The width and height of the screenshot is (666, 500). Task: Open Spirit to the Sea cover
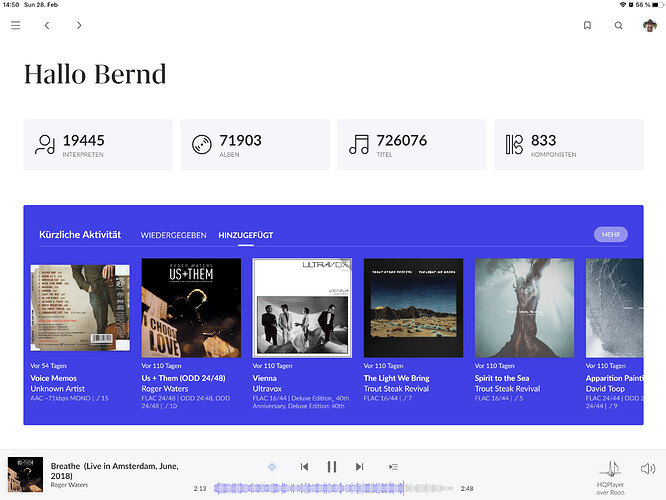pyautogui.click(x=524, y=308)
